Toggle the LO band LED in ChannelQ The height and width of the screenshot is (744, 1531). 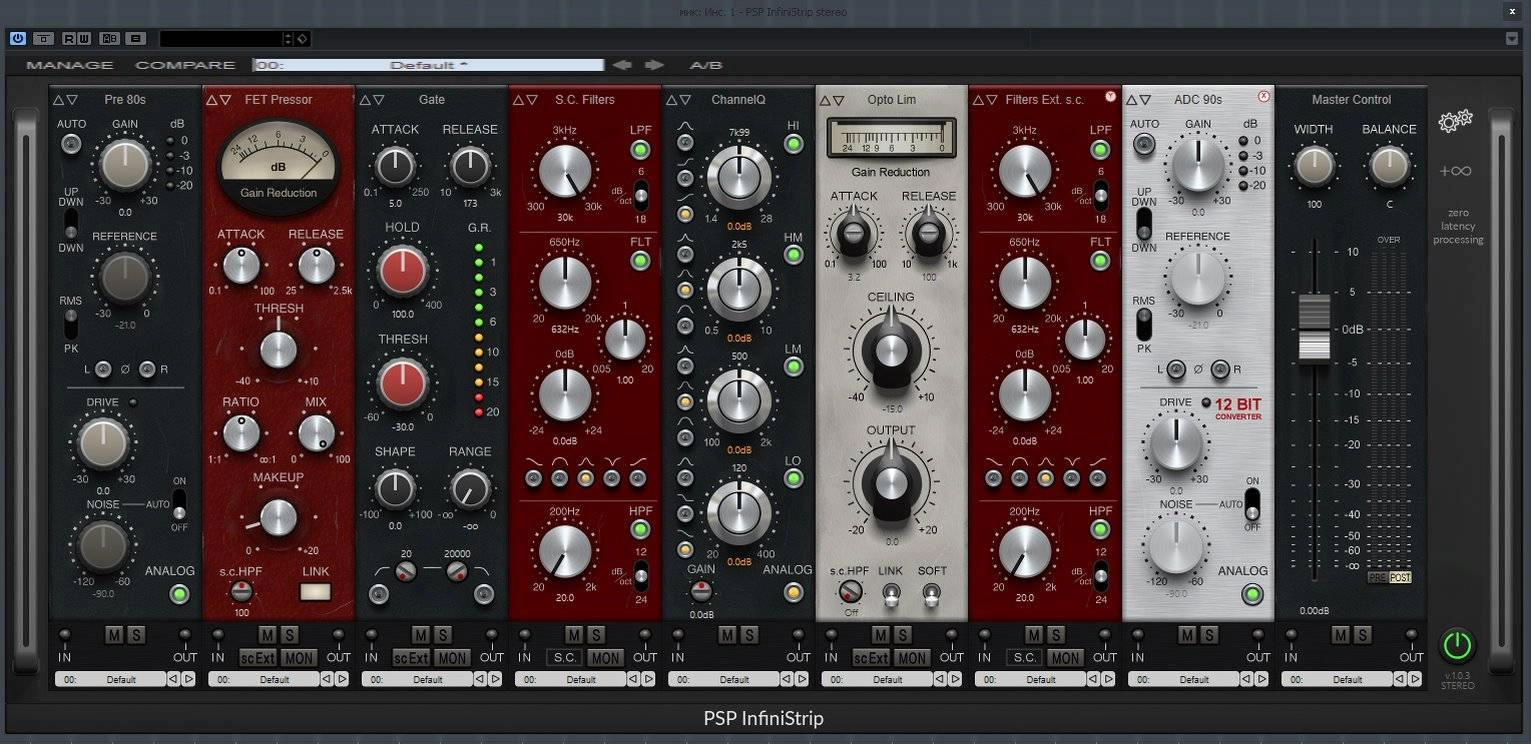tap(794, 478)
